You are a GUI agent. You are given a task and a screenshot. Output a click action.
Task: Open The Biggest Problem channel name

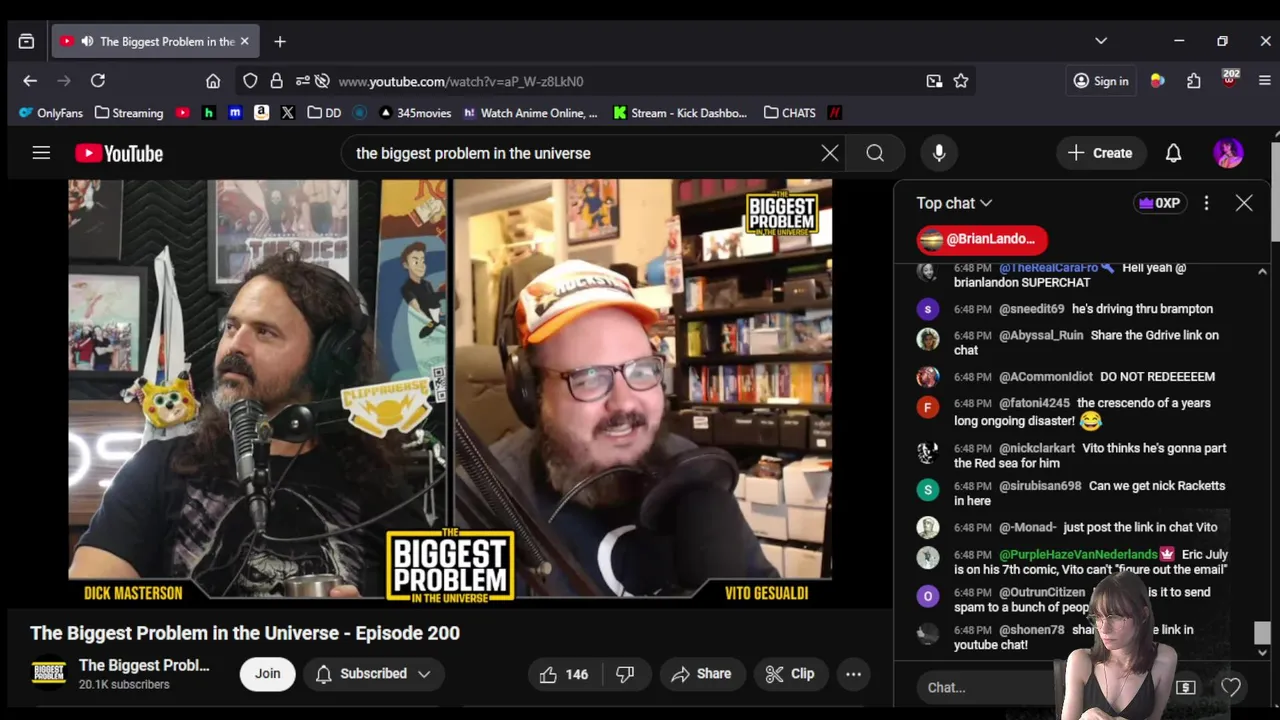tap(144, 665)
